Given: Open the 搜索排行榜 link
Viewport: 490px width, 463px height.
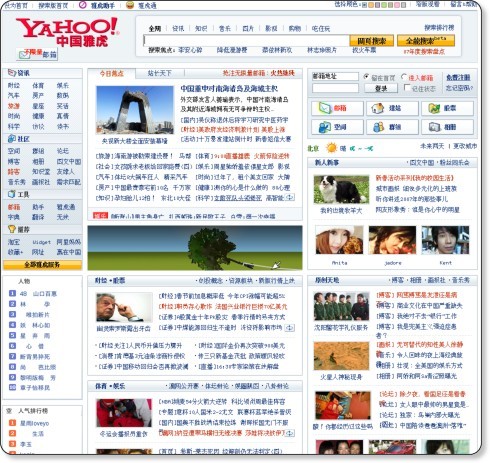Looking at the screenshot, I should tap(439, 28).
